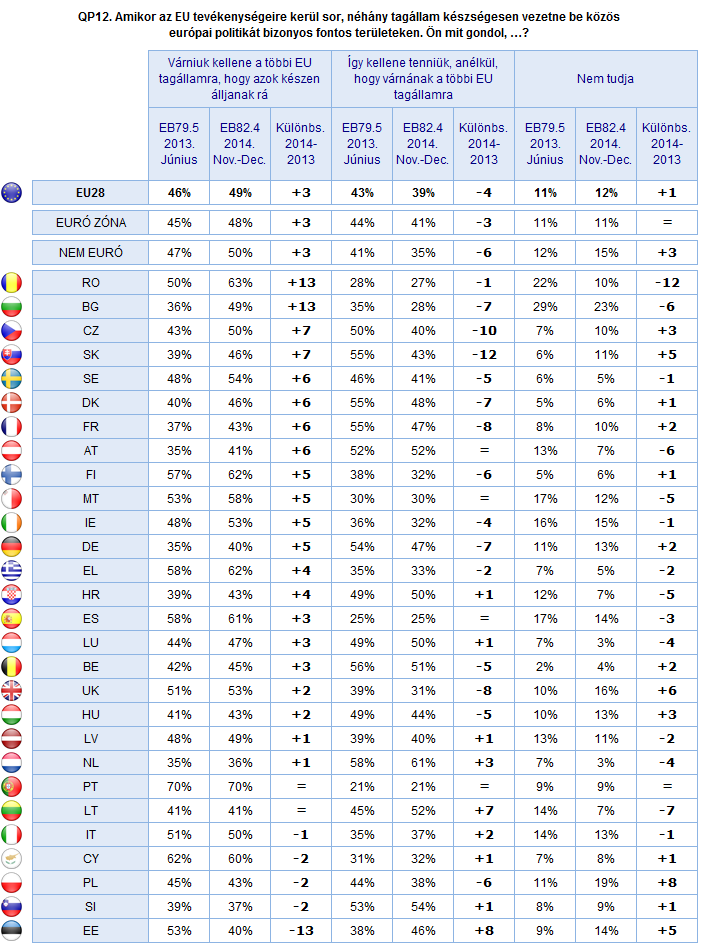
Task: Click the Finland flag icon
Action: pyautogui.click(x=12, y=474)
